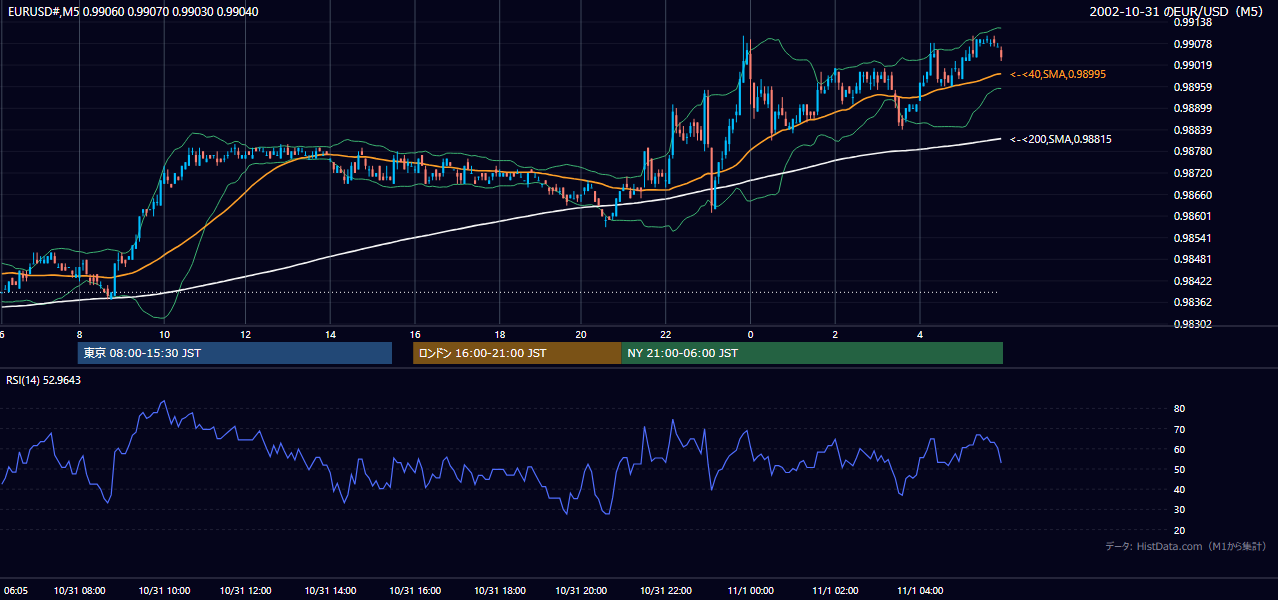This screenshot has width=1278, height=600.
Task: Click the orange 40 SMA 0.98995 label
Action: coord(1058,75)
